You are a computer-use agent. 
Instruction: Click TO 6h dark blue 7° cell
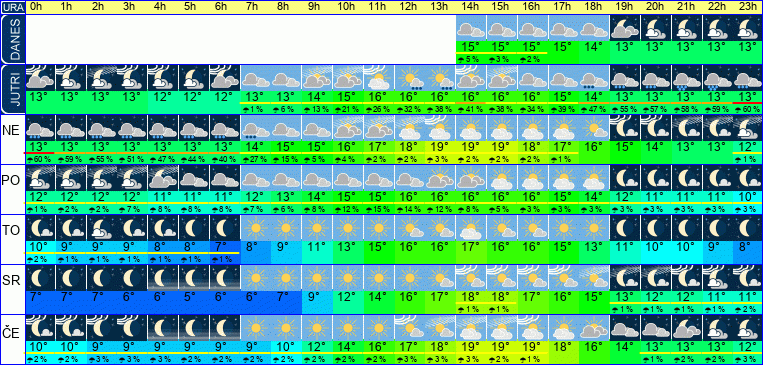pyautogui.click(x=224, y=247)
